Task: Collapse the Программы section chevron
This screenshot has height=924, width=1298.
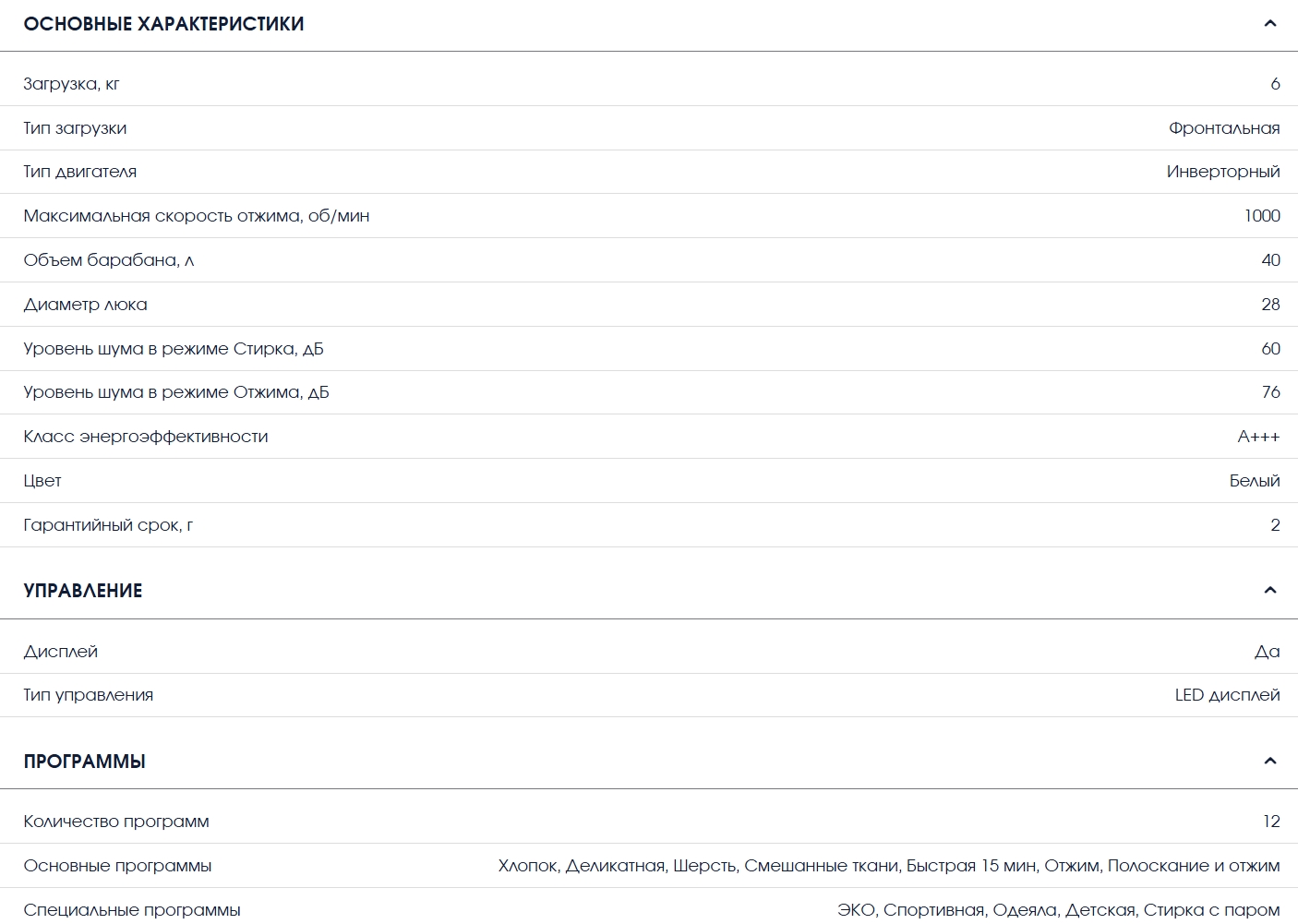Action: click(x=1269, y=762)
